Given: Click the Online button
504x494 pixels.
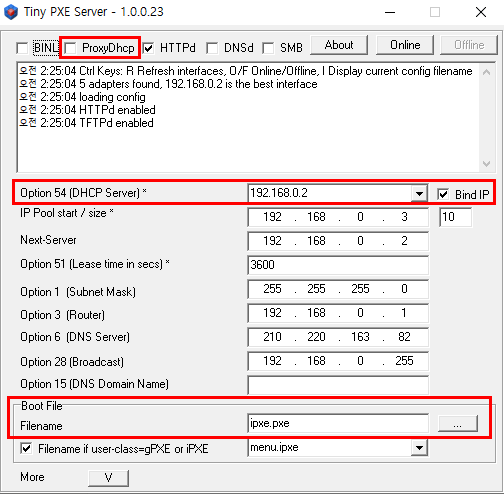Looking at the screenshot, I should [405, 45].
